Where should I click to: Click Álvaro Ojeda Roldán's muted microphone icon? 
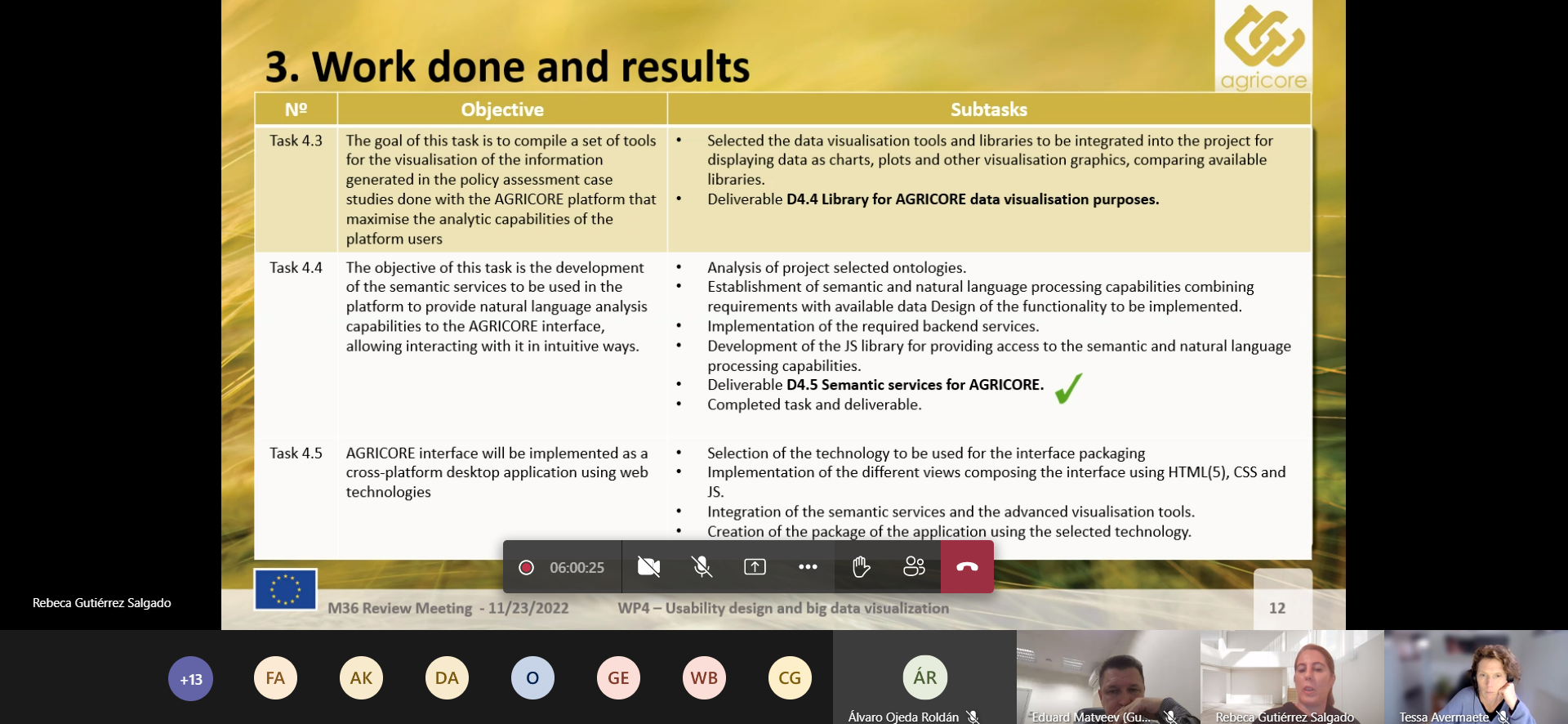tap(973, 717)
